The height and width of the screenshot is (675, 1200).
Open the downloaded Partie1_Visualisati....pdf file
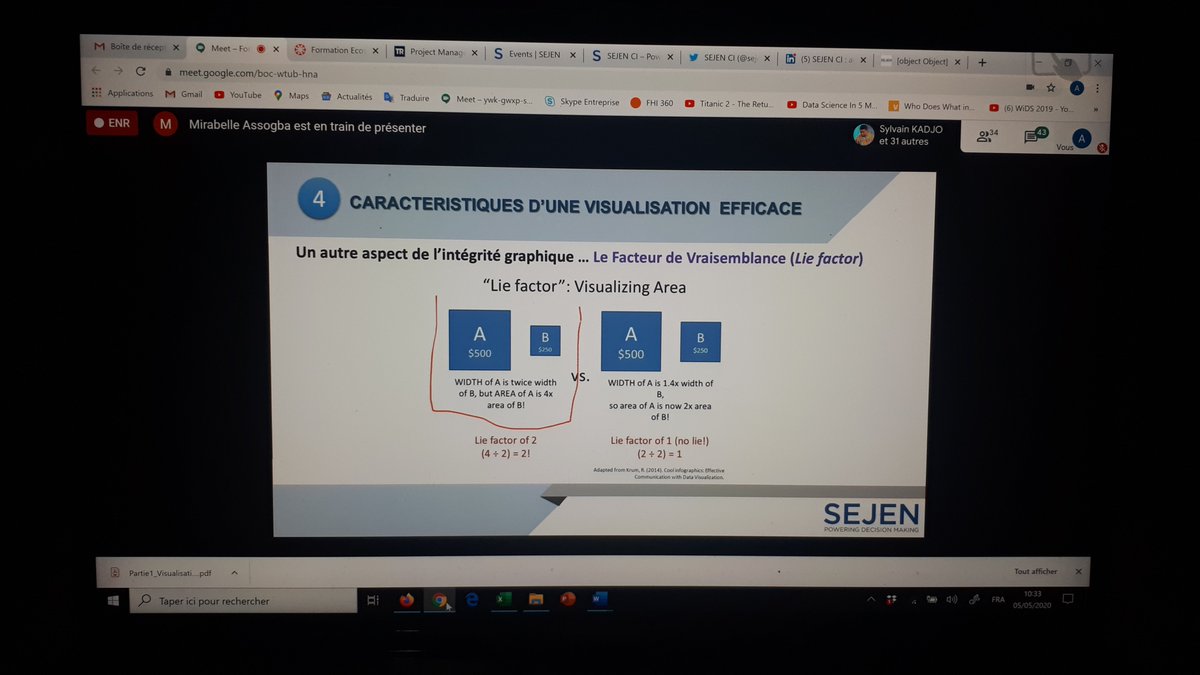[x=160, y=573]
